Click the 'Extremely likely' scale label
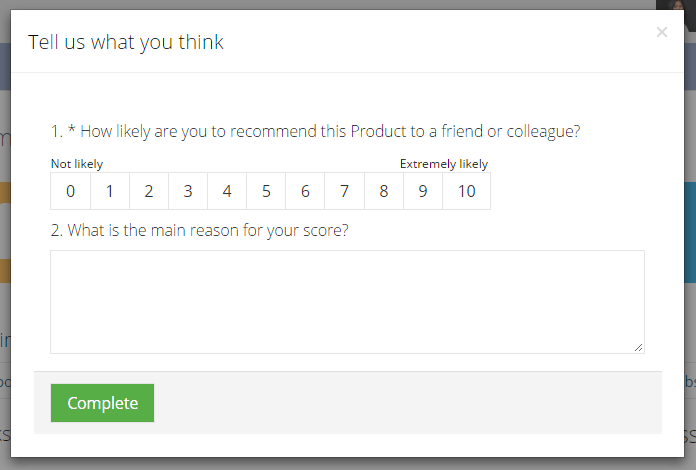 [444, 164]
